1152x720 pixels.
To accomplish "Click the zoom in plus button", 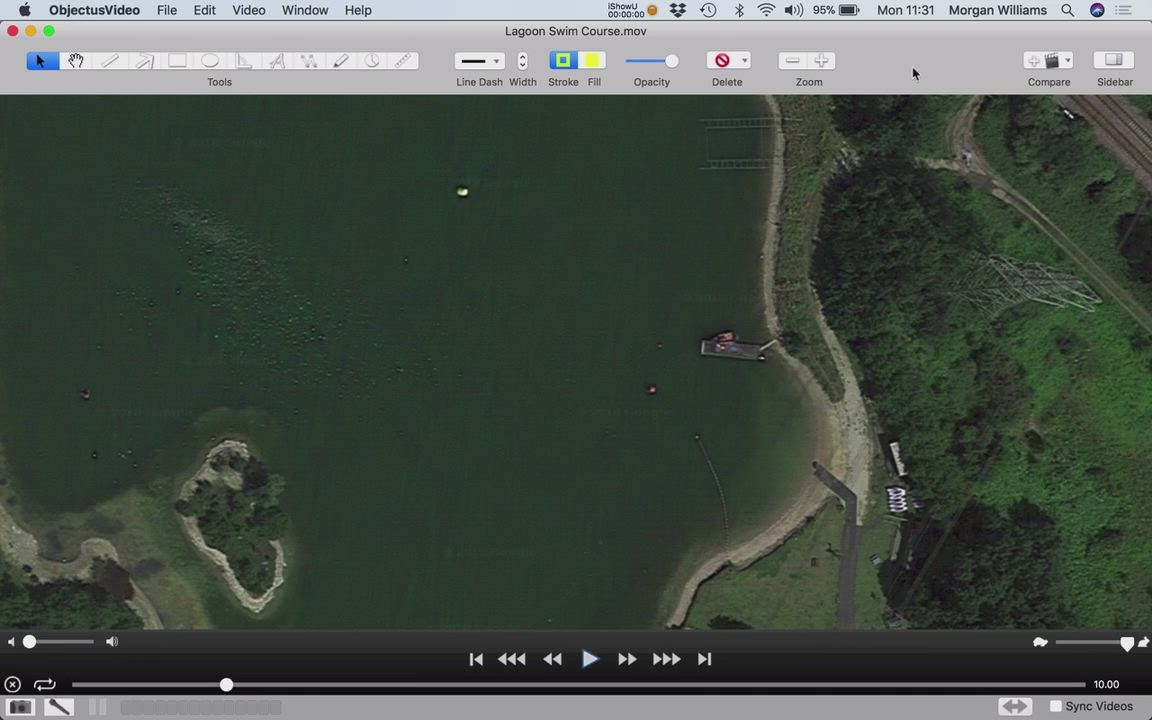I will pos(821,61).
